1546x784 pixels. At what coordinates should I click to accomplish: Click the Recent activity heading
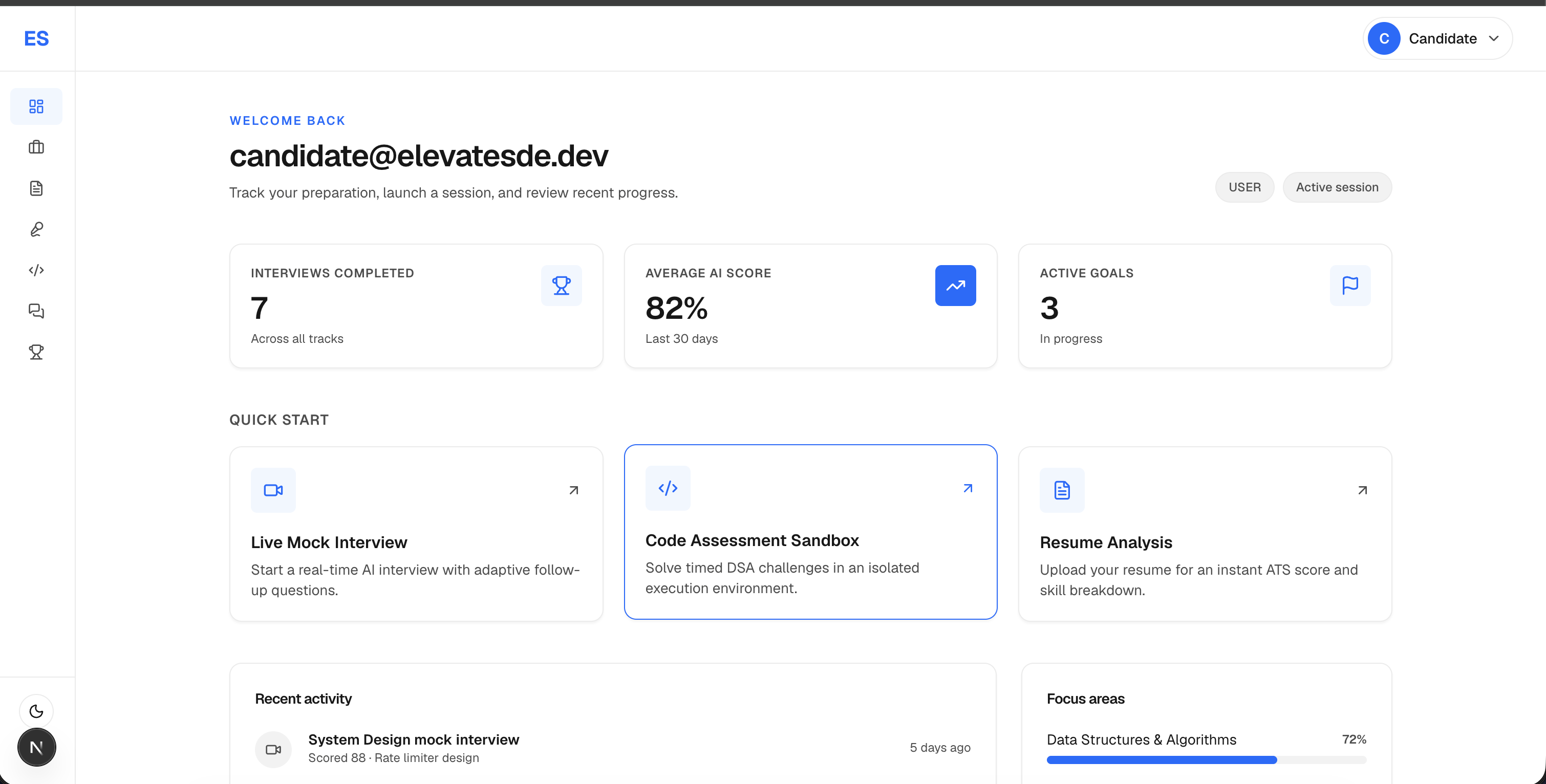pos(303,699)
